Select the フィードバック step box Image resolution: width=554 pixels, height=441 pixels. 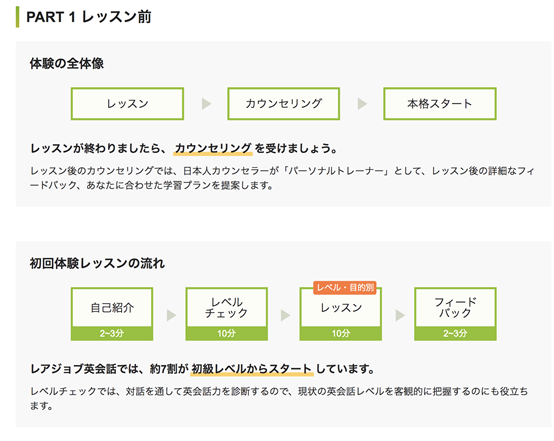[455, 314]
